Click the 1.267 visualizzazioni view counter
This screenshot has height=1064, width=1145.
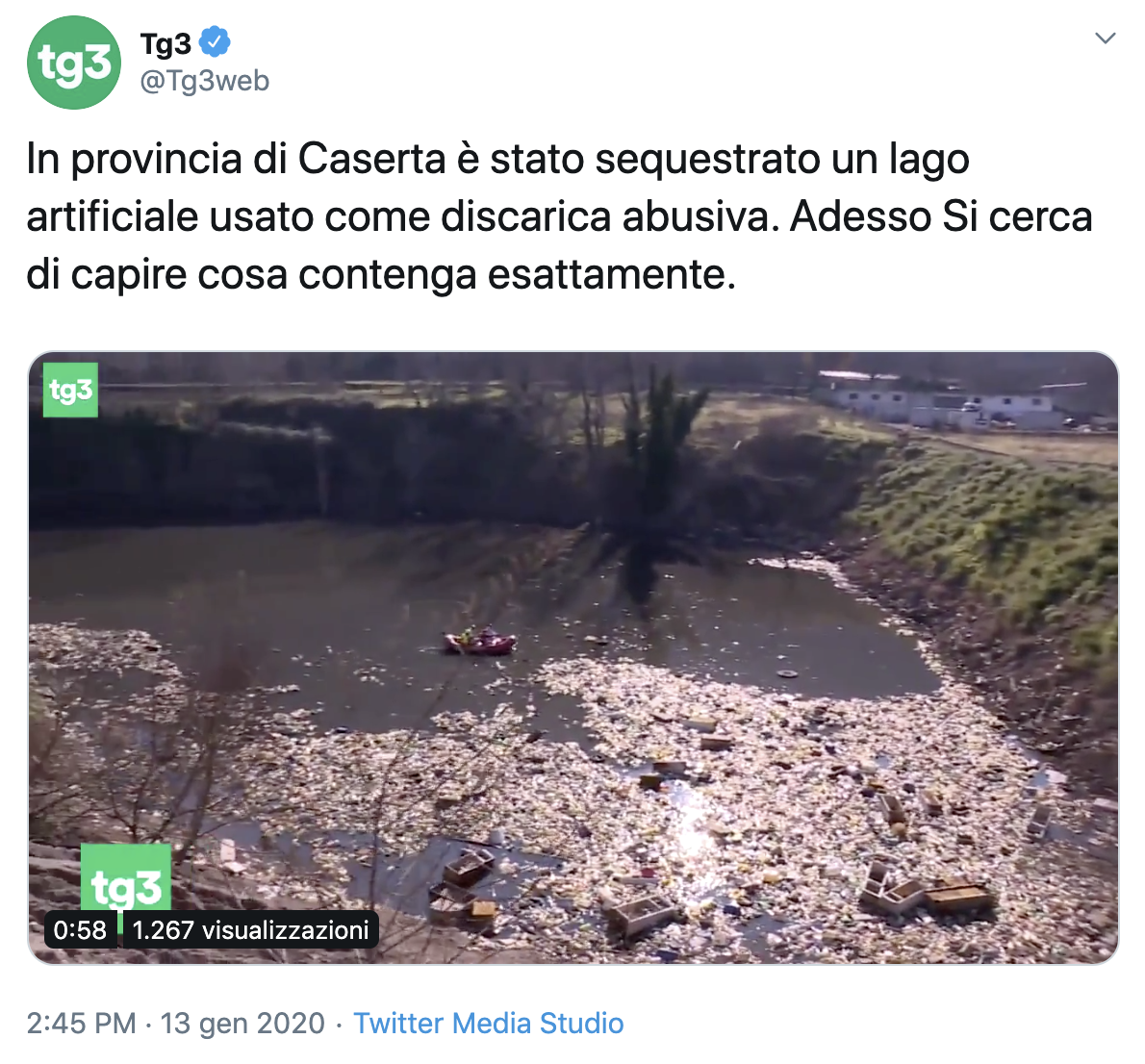250,929
